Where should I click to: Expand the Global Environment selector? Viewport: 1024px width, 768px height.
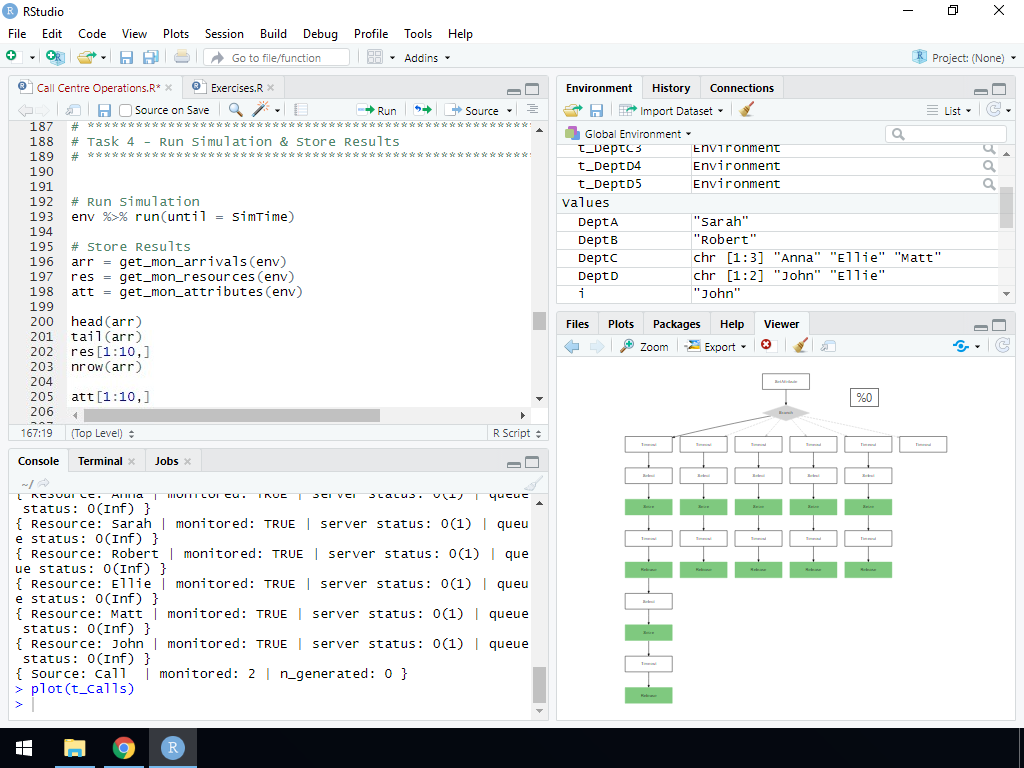click(x=636, y=134)
